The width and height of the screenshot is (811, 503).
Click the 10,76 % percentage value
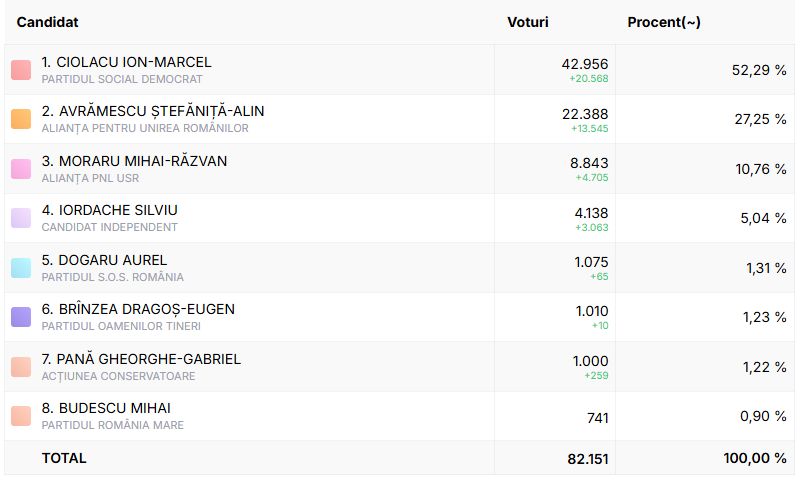coord(760,169)
